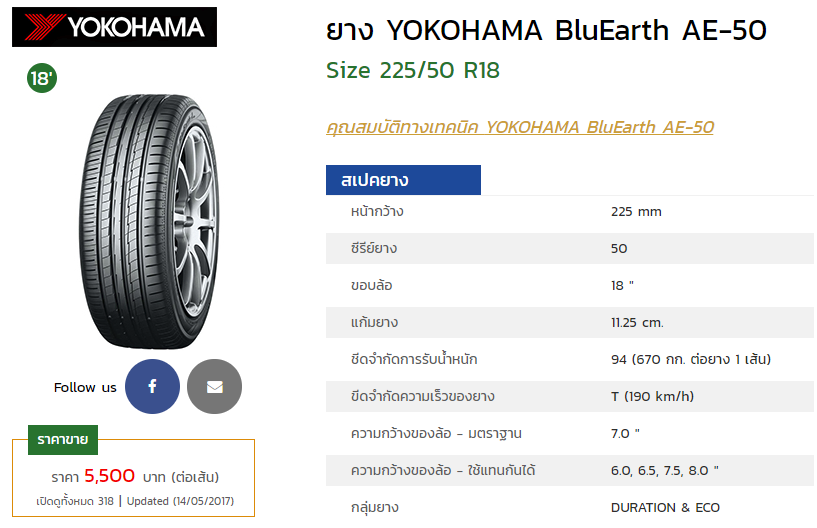Click the แก้มยาง 11.25 cm value
This screenshot has width=817, height=528.
(x=637, y=322)
